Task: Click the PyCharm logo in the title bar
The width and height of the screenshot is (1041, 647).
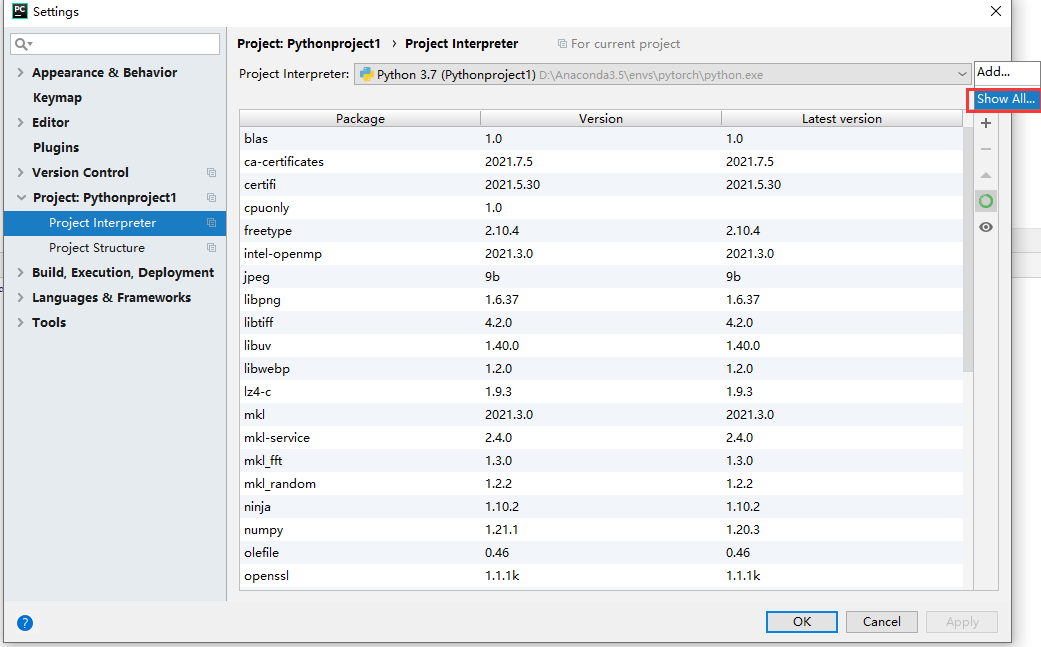Action: (20, 11)
